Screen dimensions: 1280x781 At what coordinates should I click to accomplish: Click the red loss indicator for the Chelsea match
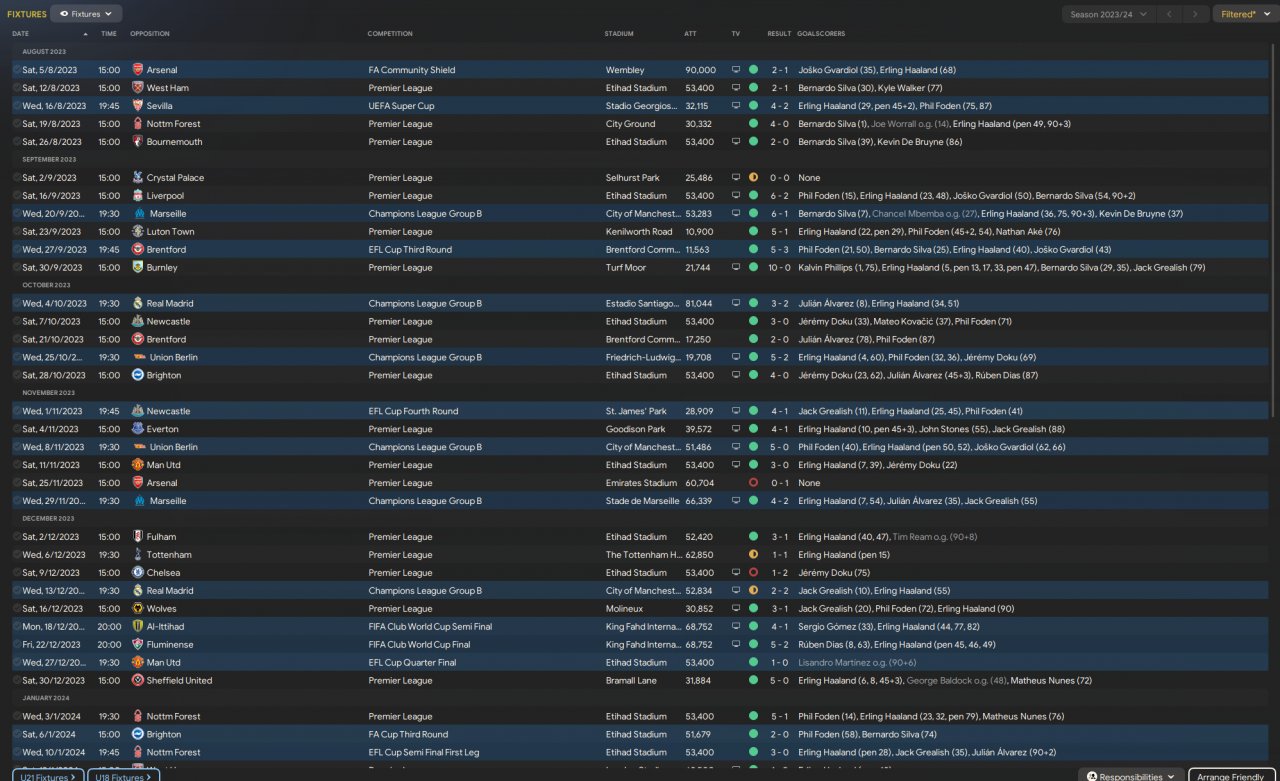(x=753, y=573)
